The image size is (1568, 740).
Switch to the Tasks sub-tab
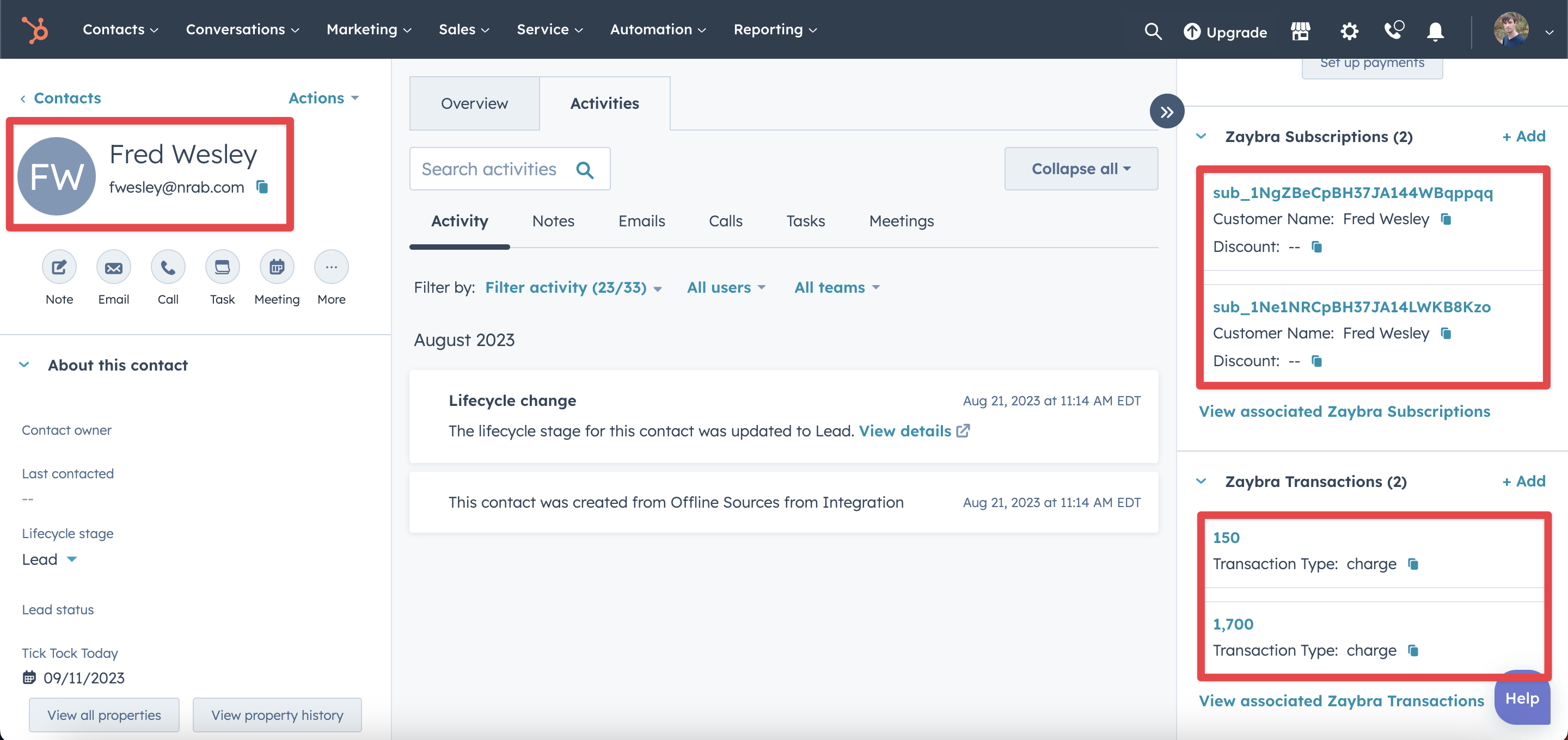805,221
